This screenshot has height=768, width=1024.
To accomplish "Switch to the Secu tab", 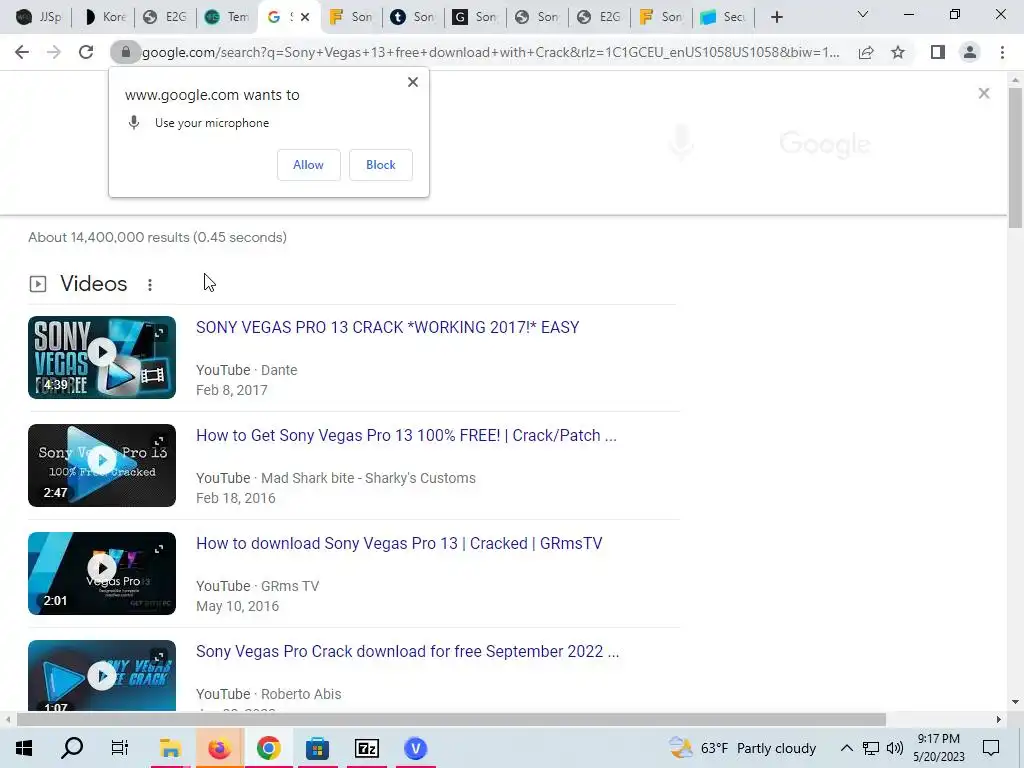I will coord(723,17).
